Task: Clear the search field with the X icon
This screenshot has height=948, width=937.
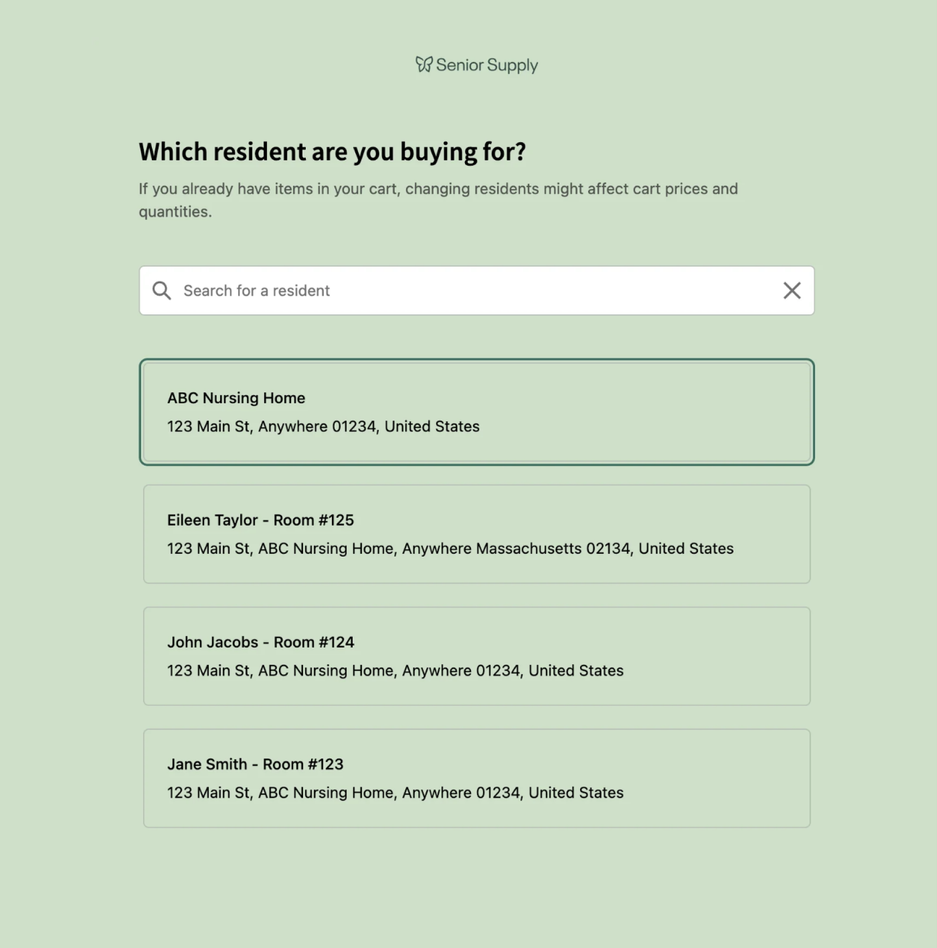Action: (791, 290)
